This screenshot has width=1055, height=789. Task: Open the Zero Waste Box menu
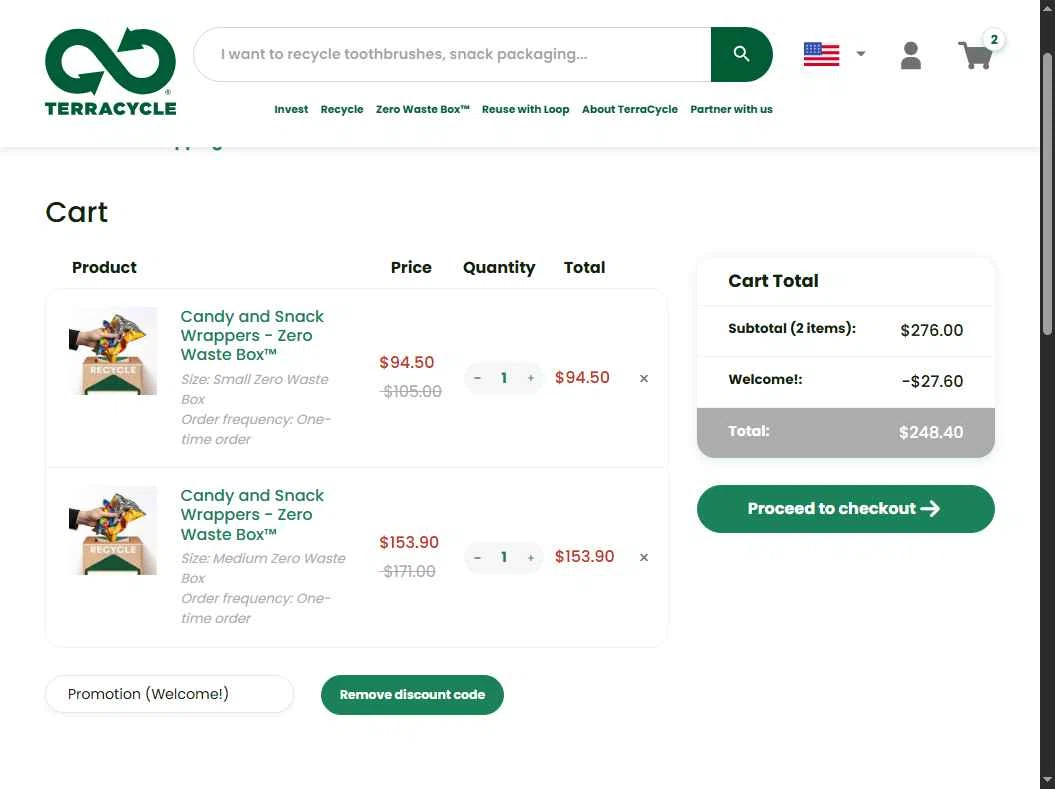click(x=423, y=109)
